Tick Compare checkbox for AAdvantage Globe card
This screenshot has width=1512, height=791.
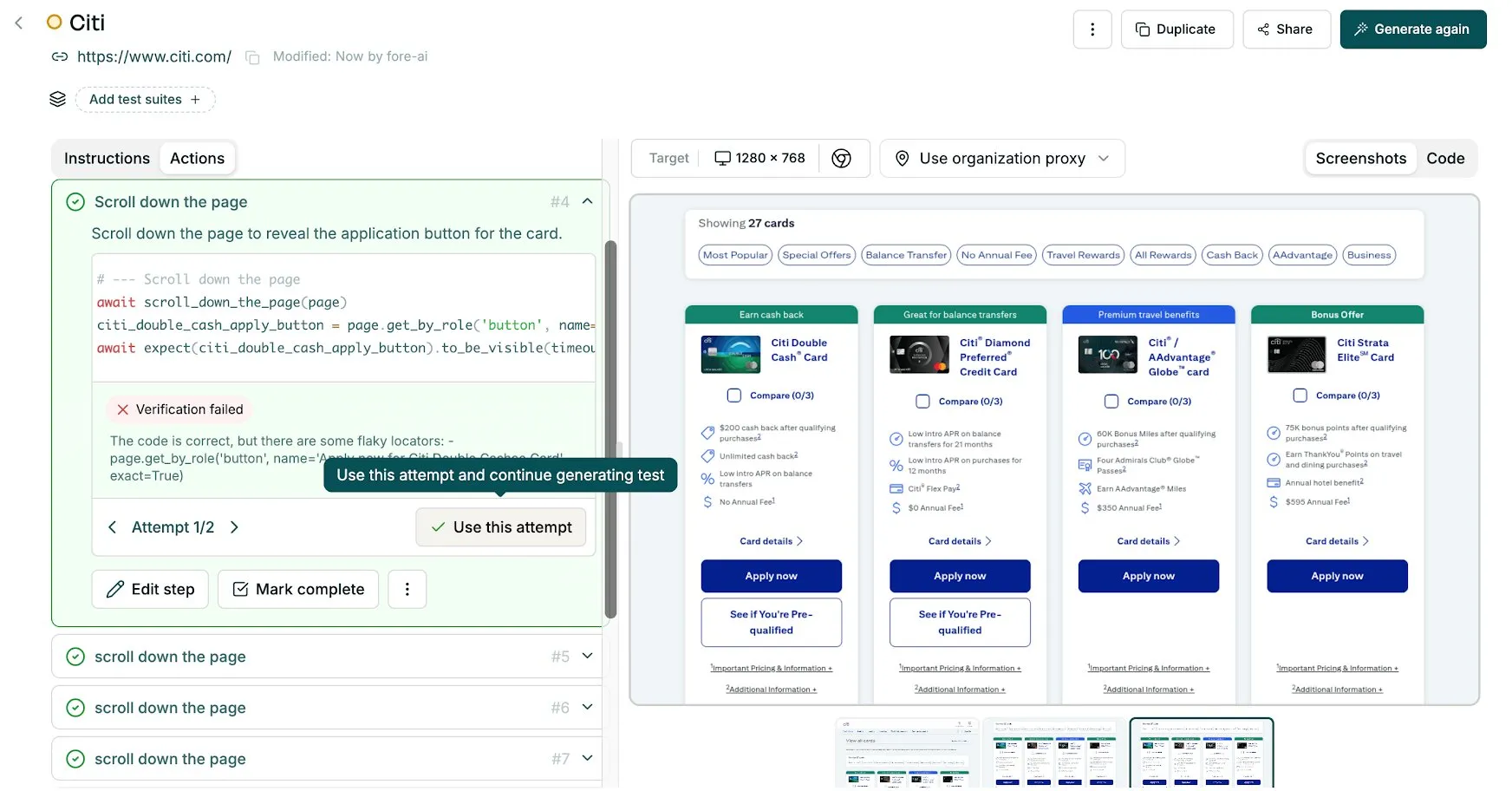pyautogui.click(x=1111, y=402)
